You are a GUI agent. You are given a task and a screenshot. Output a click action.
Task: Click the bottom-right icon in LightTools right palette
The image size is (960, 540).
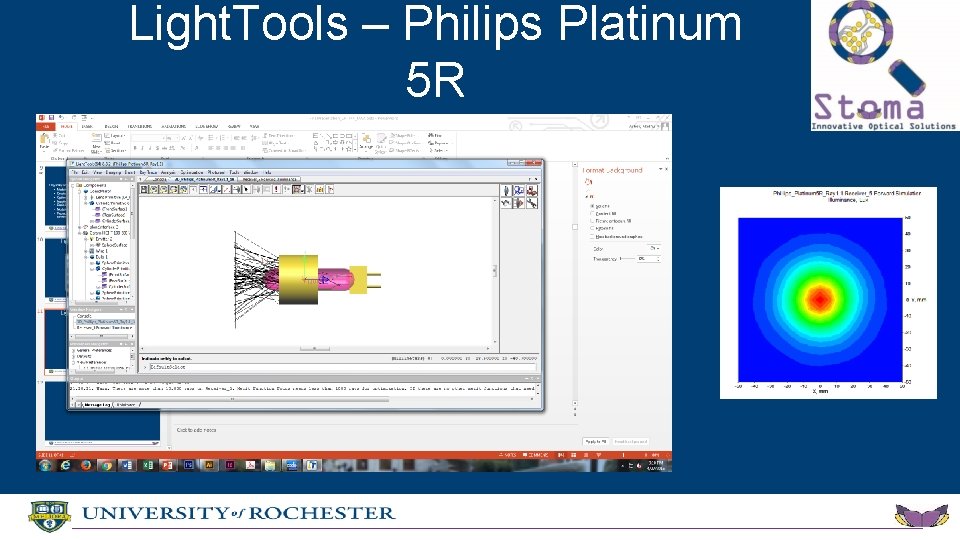click(x=532, y=203)
